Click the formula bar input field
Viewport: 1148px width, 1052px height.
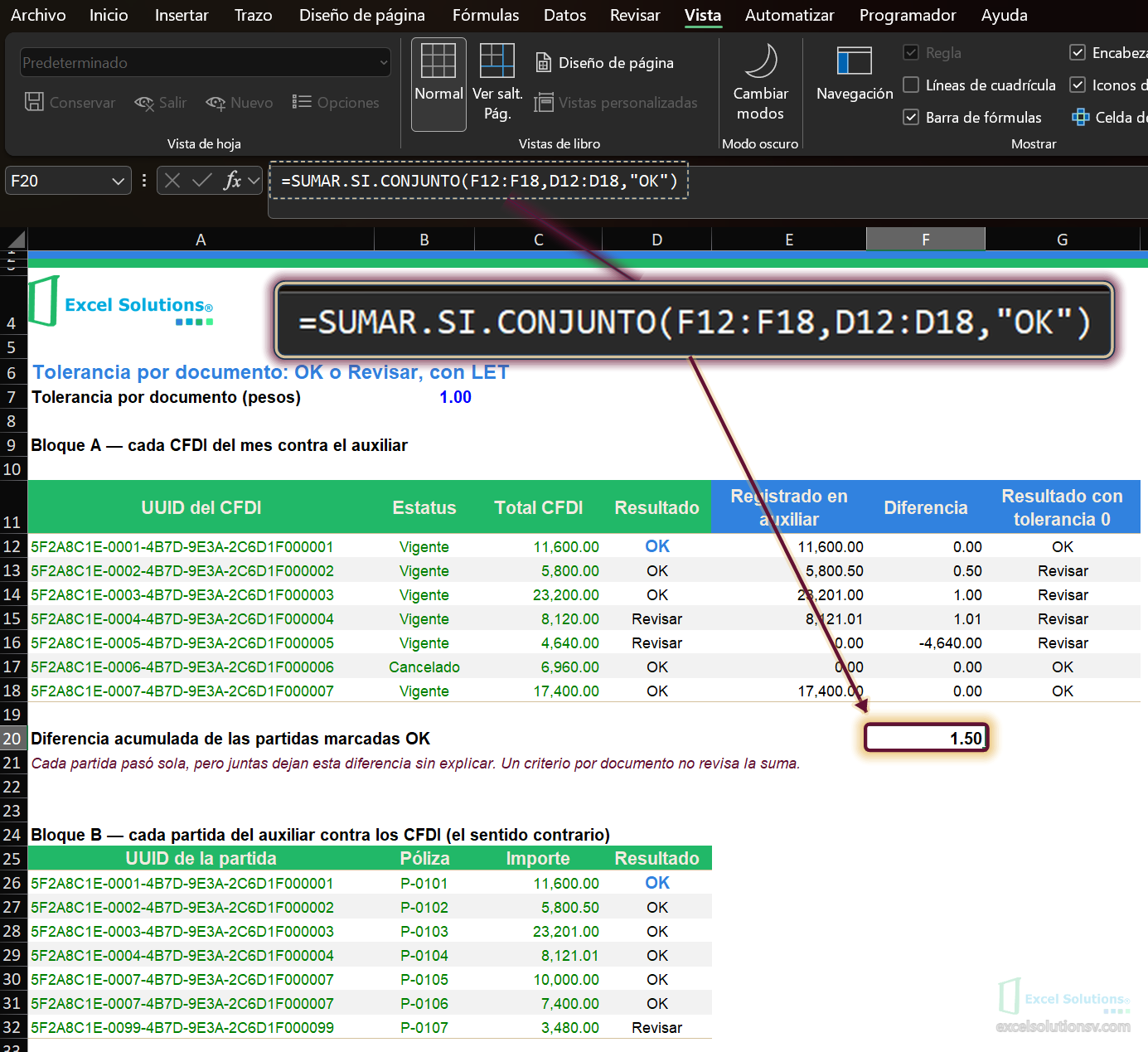click(709, 190)
